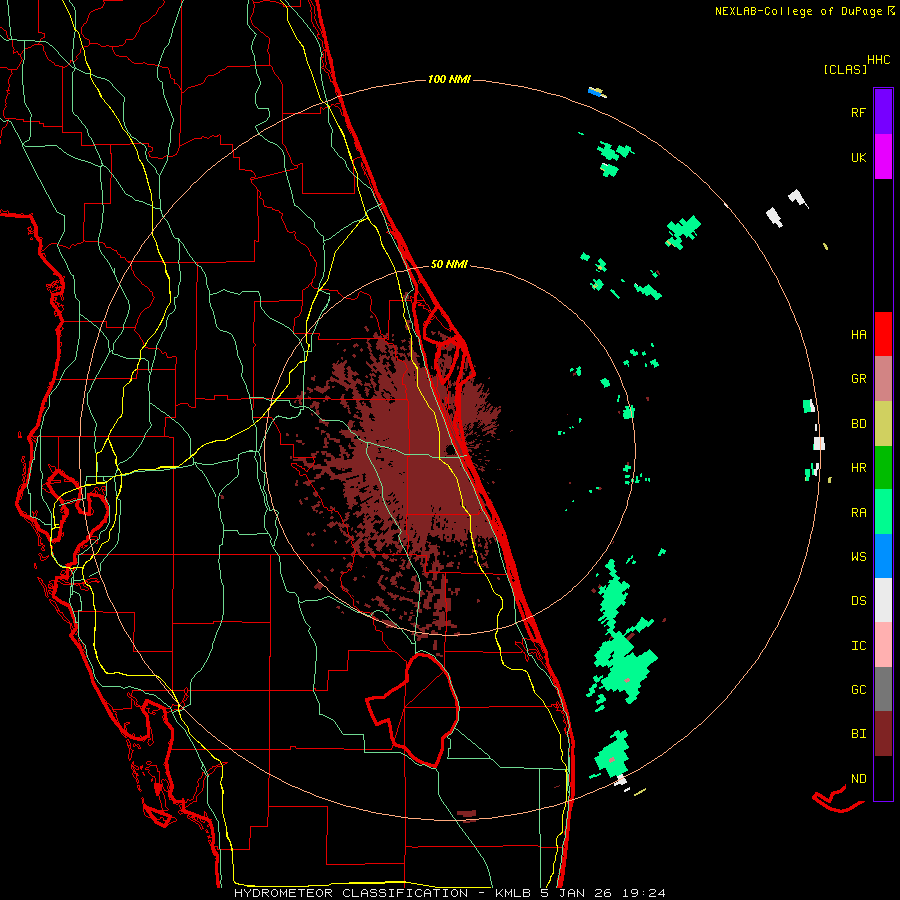This screenshot has width=900, height=900.
Task: Click the DS legend label
Action: click(858, 601)
